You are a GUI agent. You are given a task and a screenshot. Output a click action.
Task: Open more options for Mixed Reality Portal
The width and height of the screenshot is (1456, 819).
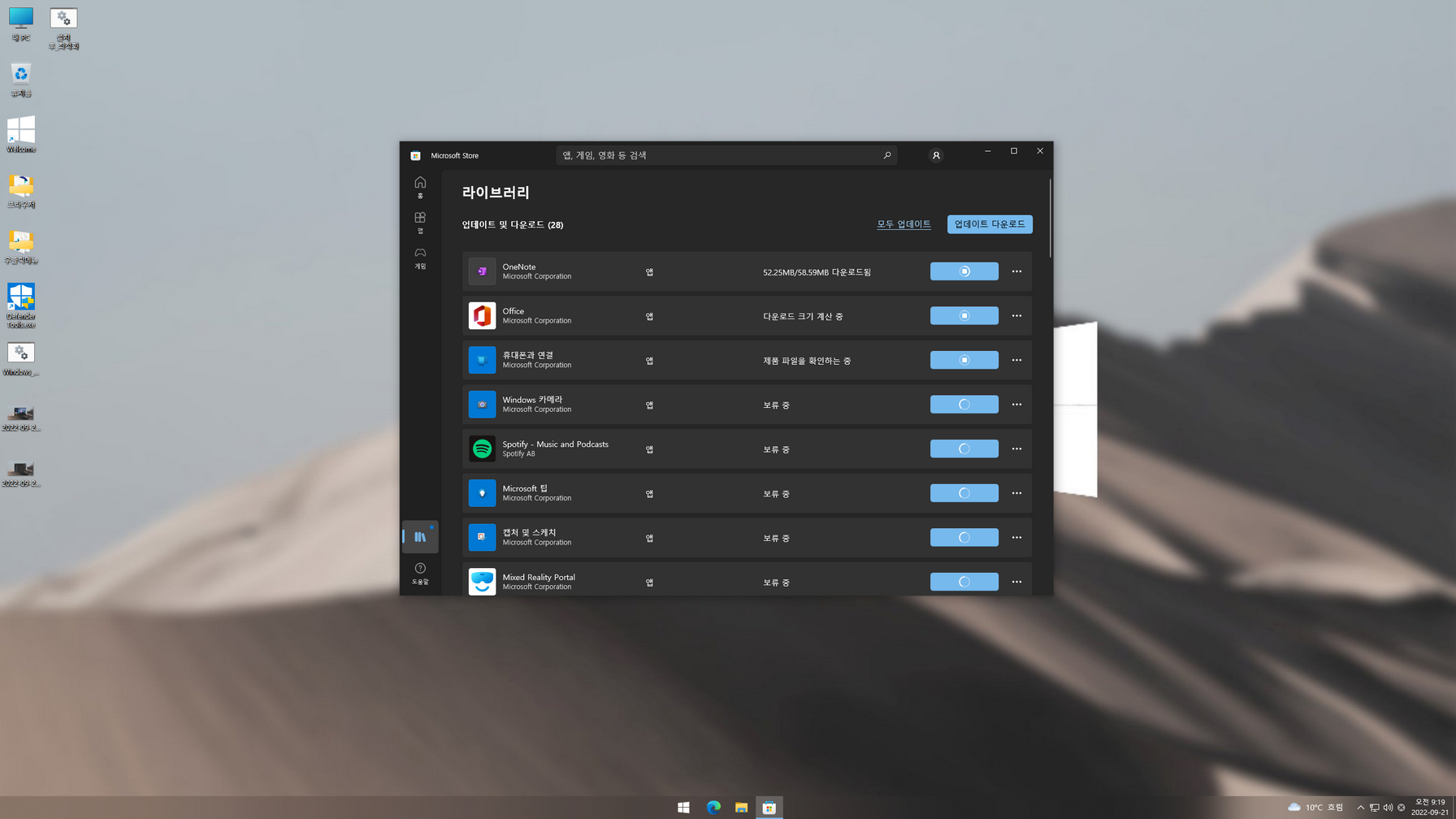[1016, 582]
